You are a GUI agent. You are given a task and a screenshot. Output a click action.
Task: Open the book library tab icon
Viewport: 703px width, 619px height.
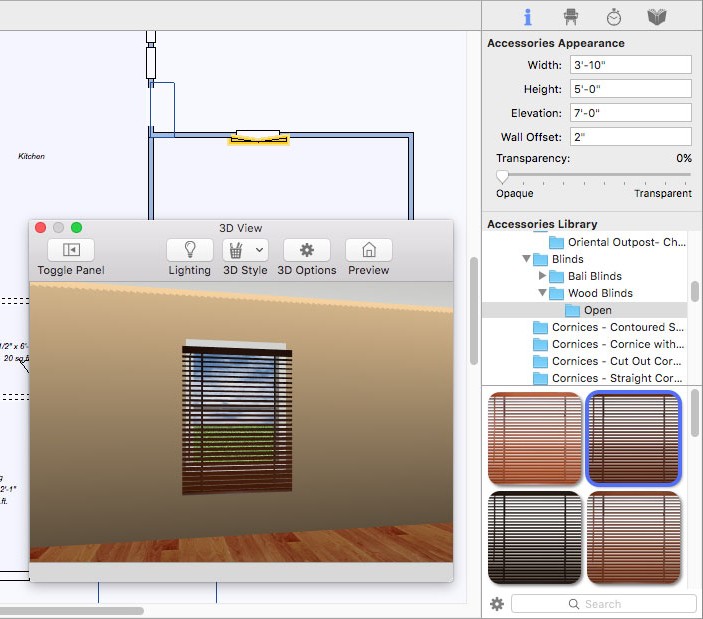657,17
